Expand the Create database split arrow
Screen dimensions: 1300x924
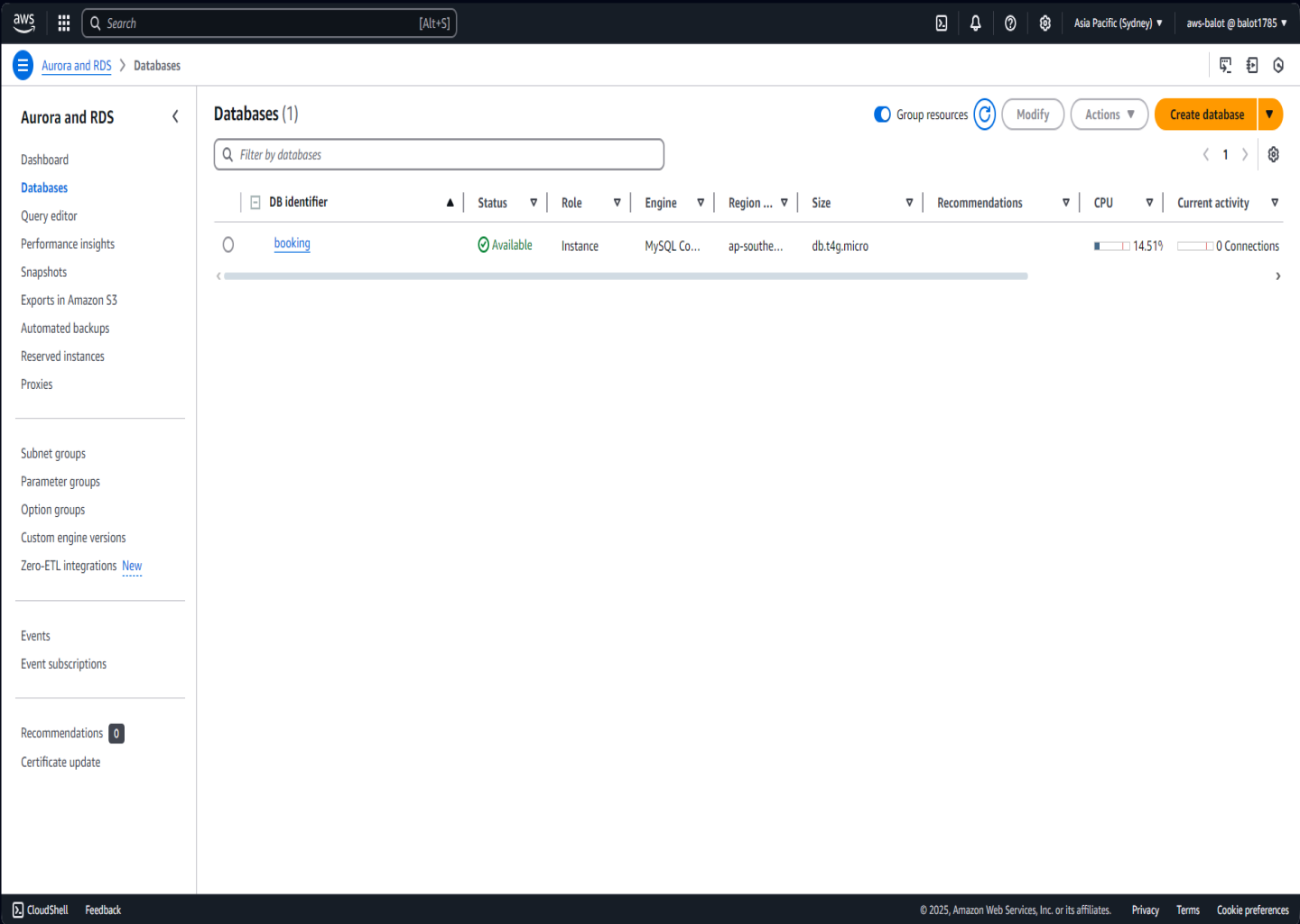[1269, 115]
